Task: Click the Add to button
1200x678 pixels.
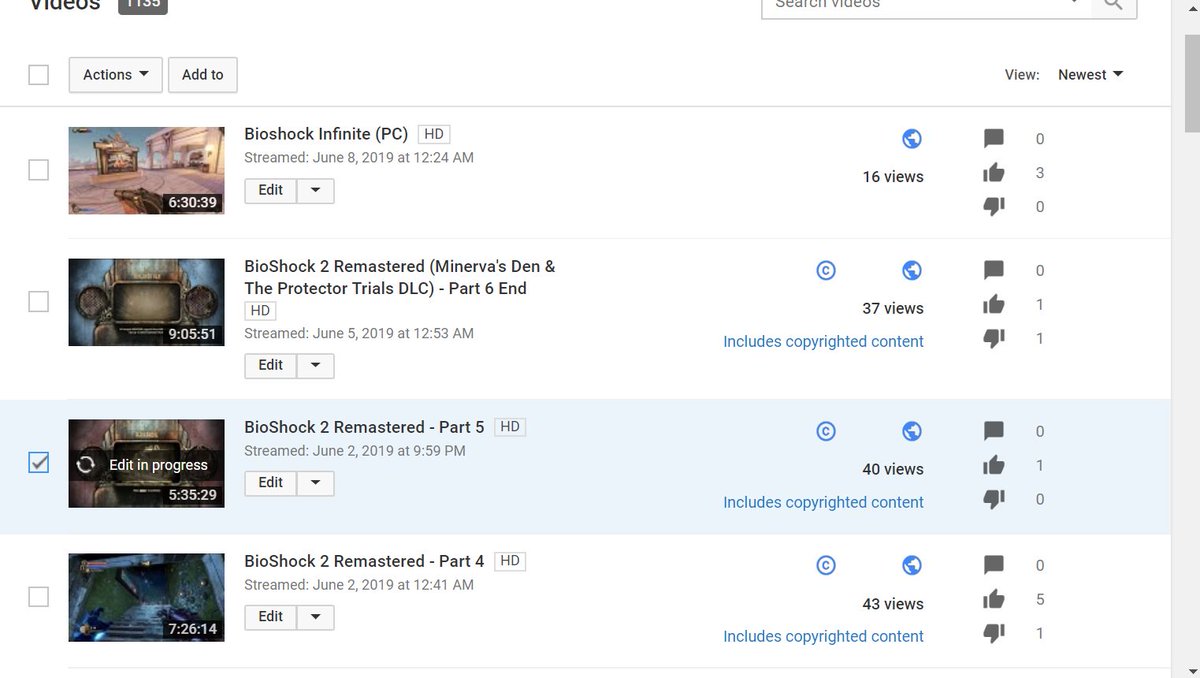Action: pos(203,74)
